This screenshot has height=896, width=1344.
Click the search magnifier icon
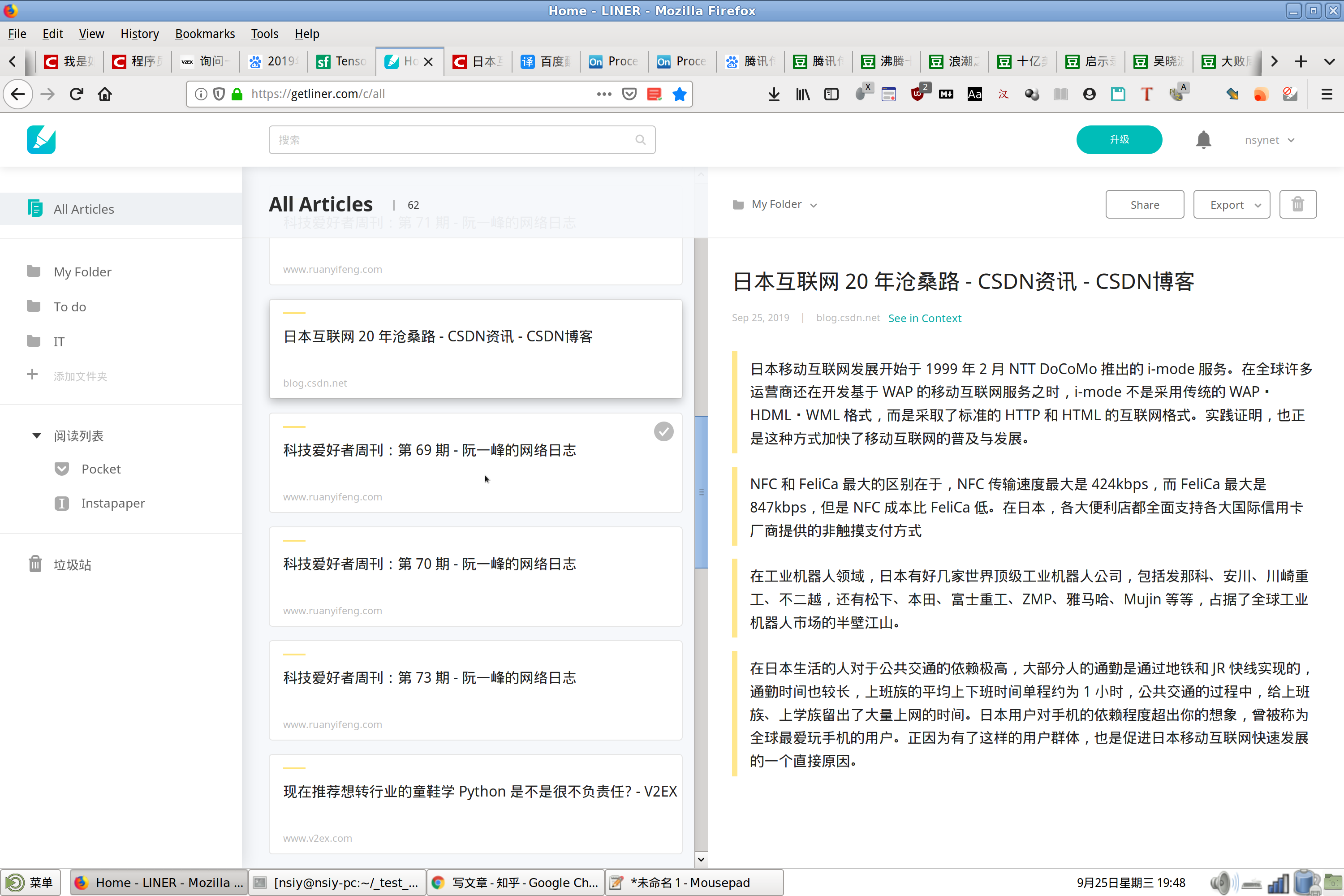642,139
